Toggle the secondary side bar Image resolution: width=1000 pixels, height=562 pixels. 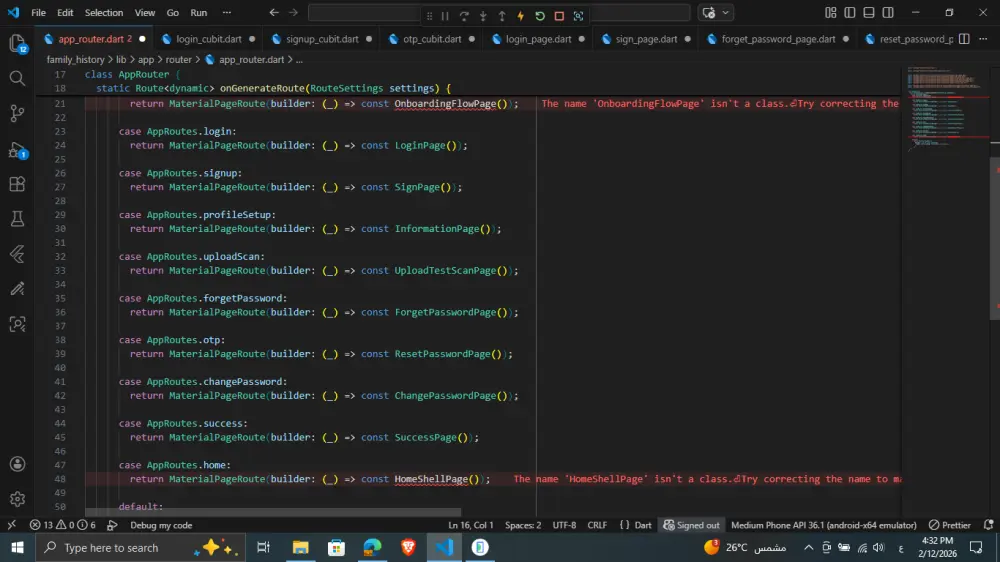click(888, 13)
